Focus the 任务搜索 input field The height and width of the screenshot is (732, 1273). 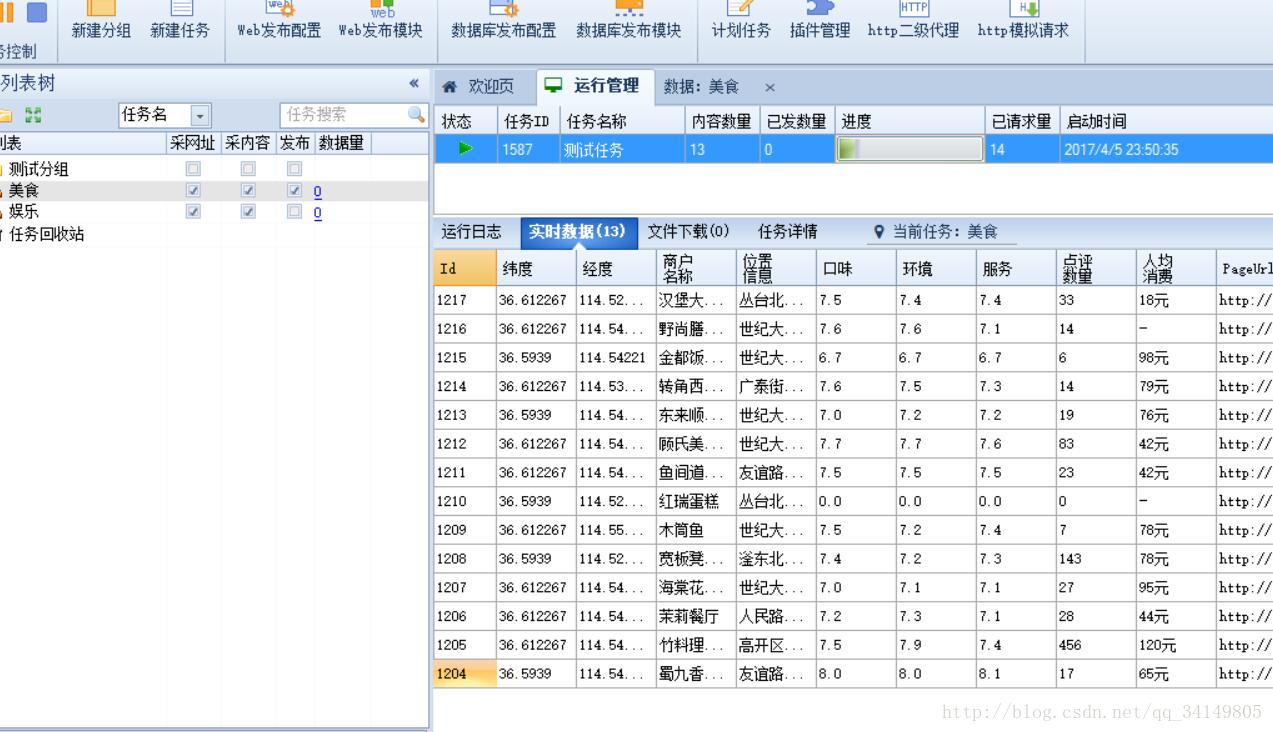(344, 115)
